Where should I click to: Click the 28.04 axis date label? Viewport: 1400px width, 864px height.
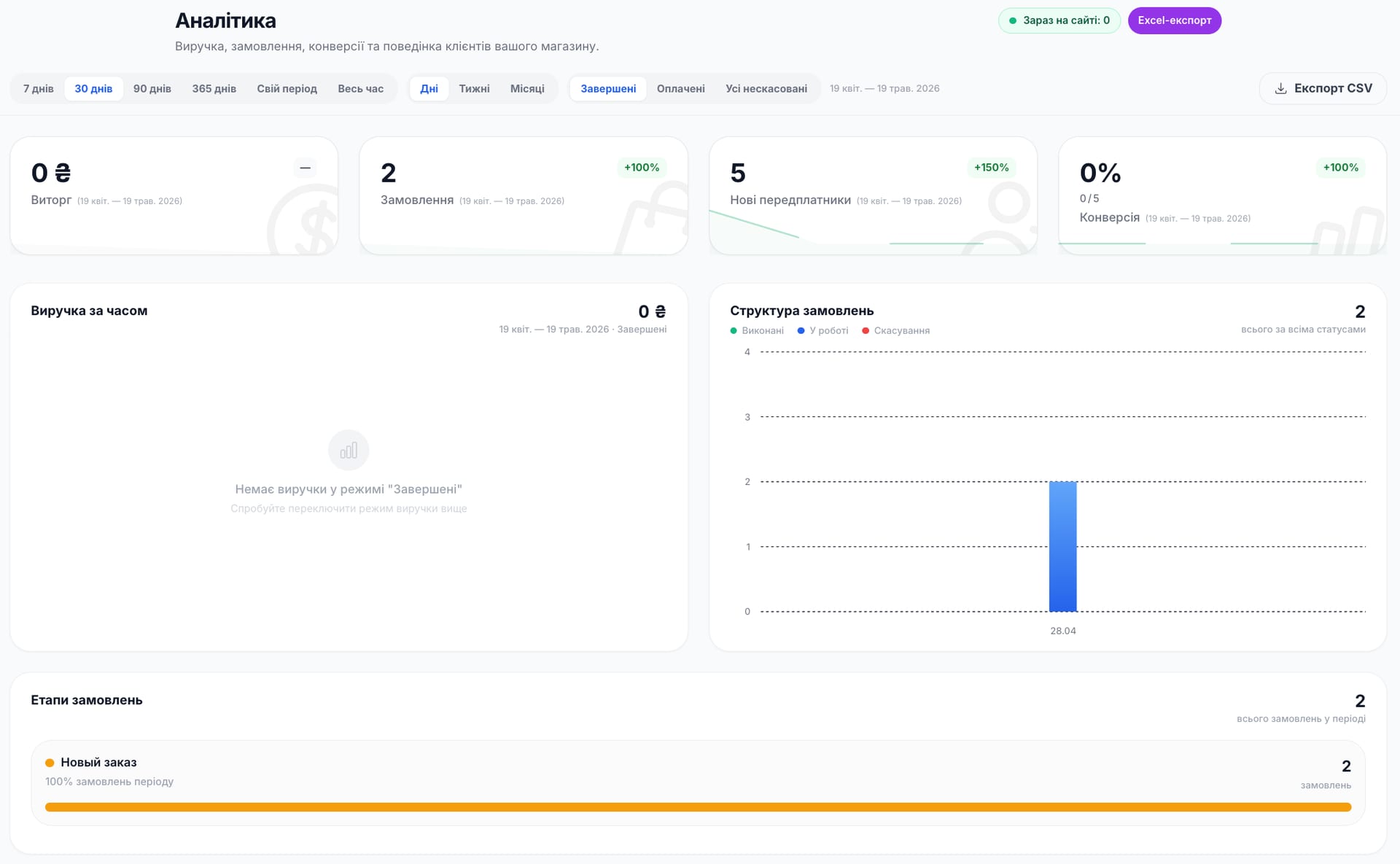(x=1063, y=631)
